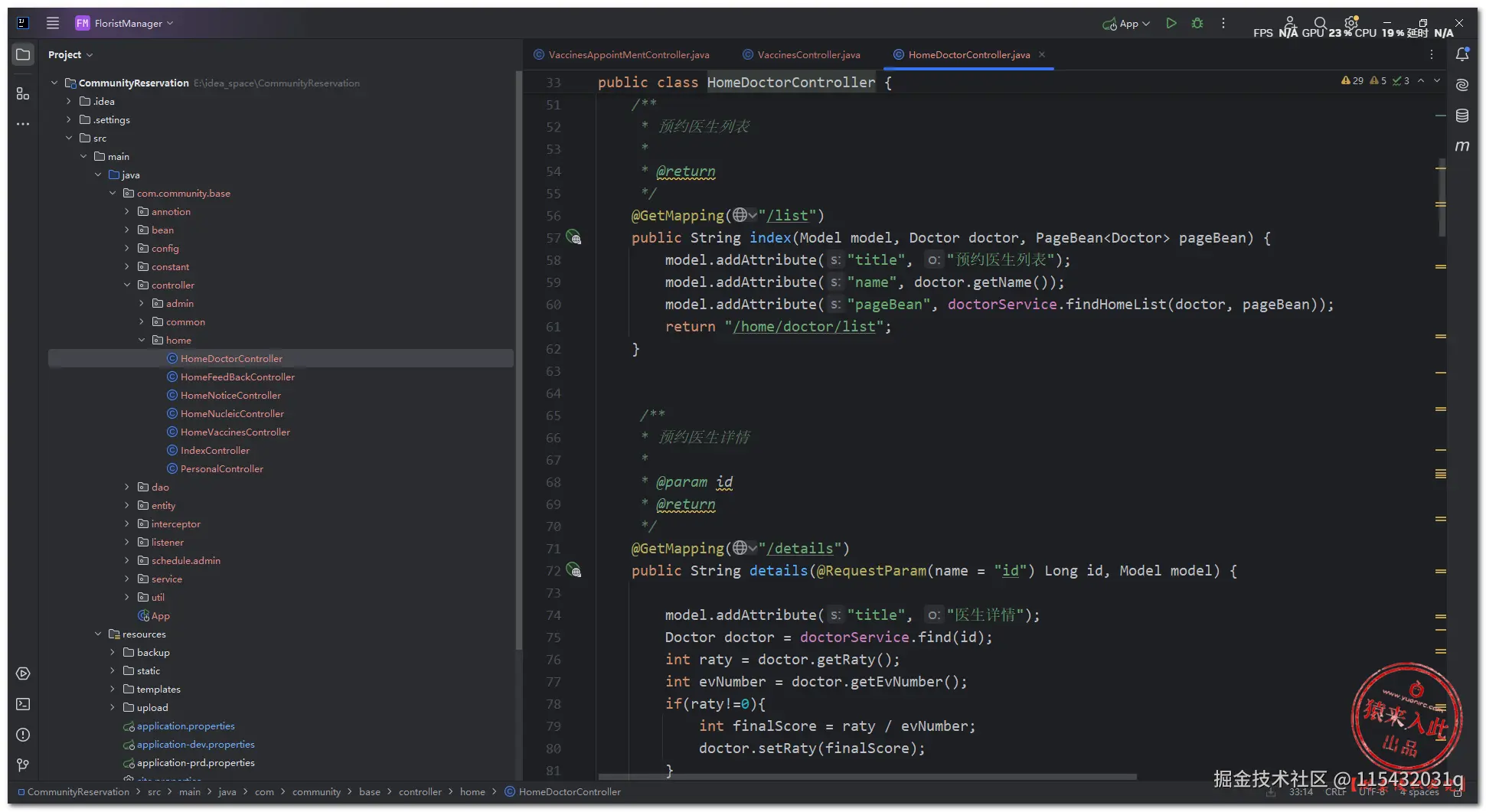Select HomeVaccinesController in the tree
1486x812 pixels.
point(235,432)
